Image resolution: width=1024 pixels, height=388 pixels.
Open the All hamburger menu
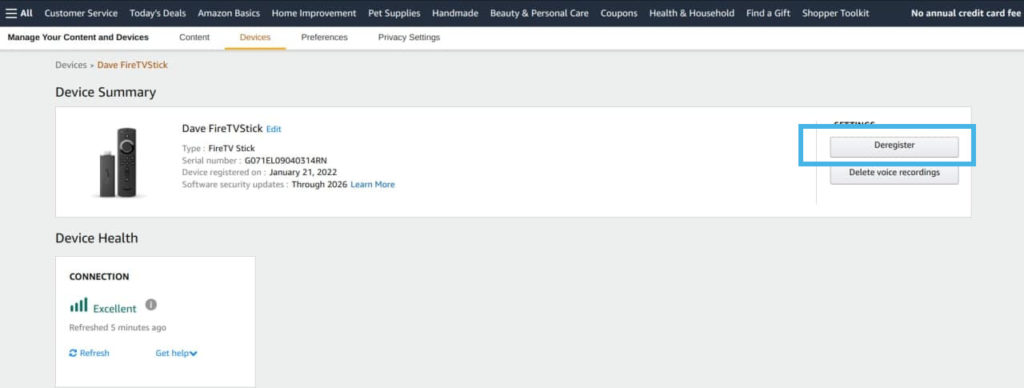pyautogui.click(x=19, y=13)
